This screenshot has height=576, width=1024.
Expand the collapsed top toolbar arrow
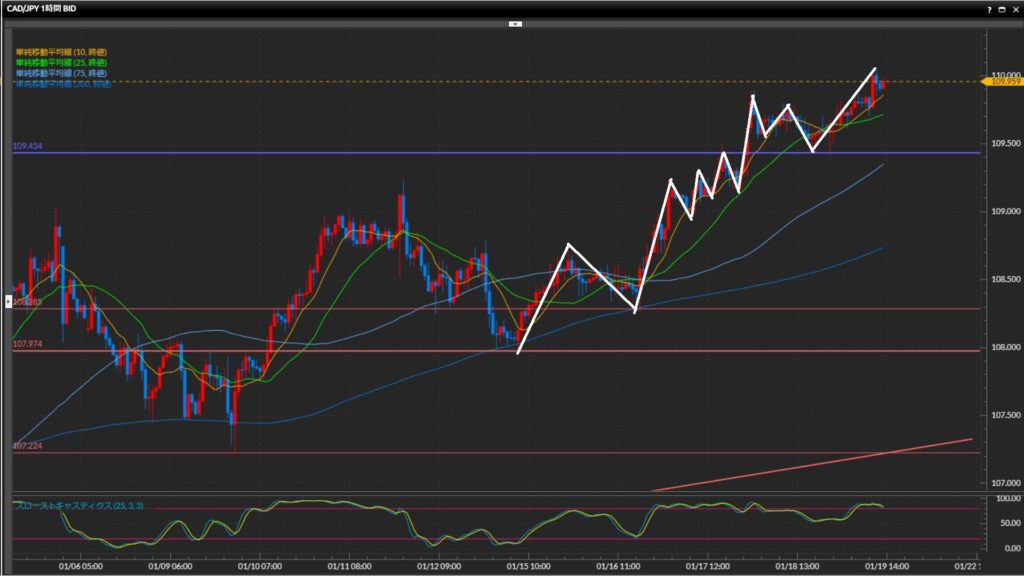(x=514, y=22)
